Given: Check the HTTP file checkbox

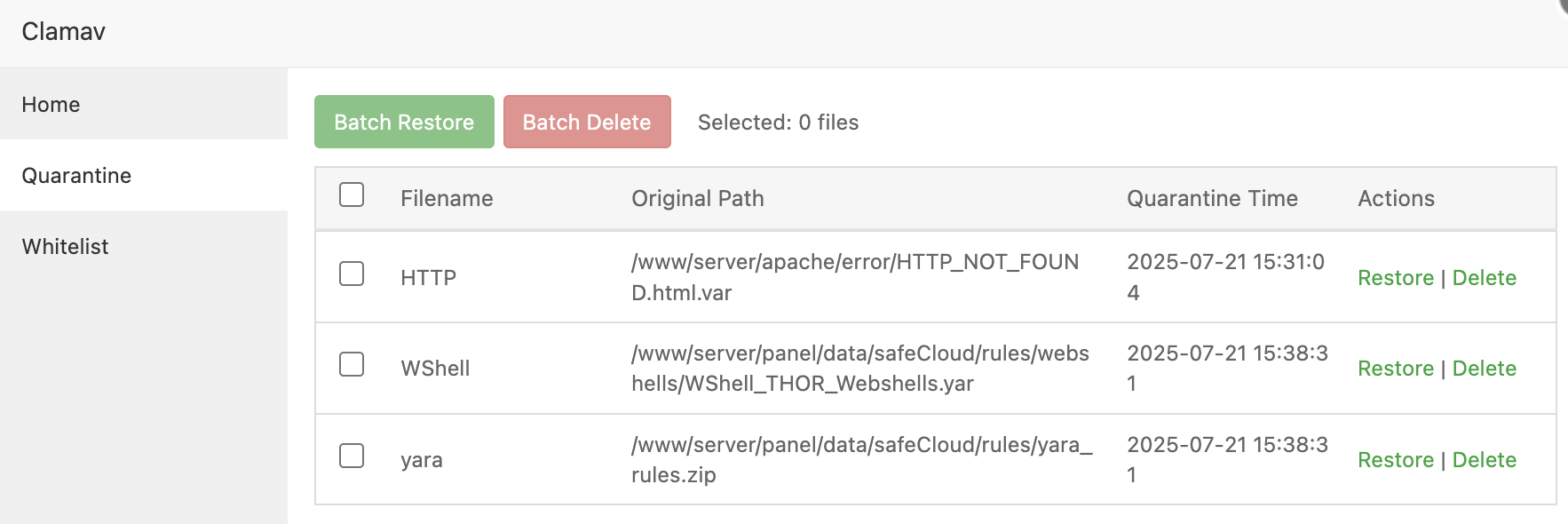Looking at the screenshot, I should (x=352, y=274).
